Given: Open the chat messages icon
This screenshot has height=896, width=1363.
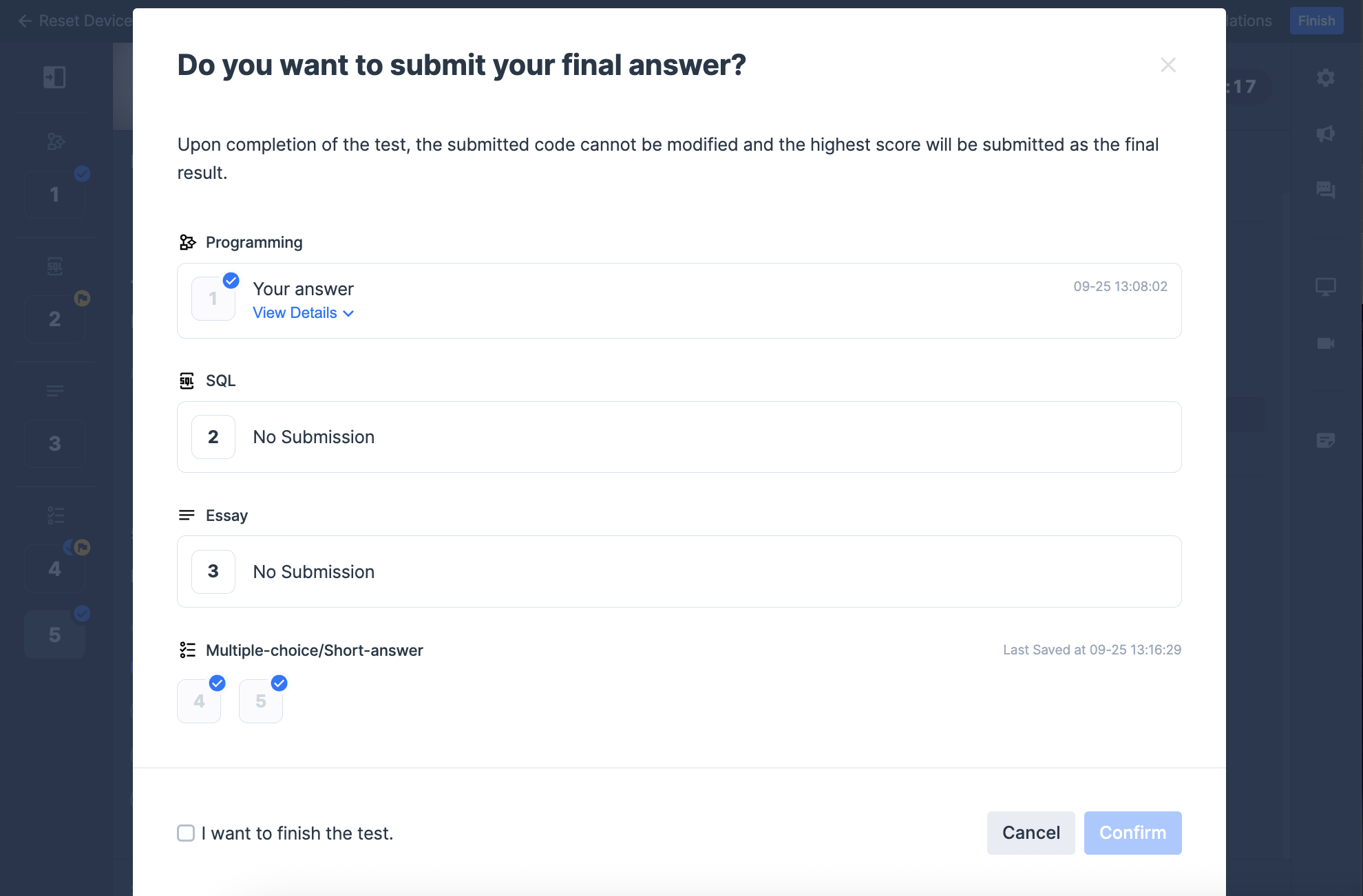Looking at the screenshot, I should tap(1326, 189).
